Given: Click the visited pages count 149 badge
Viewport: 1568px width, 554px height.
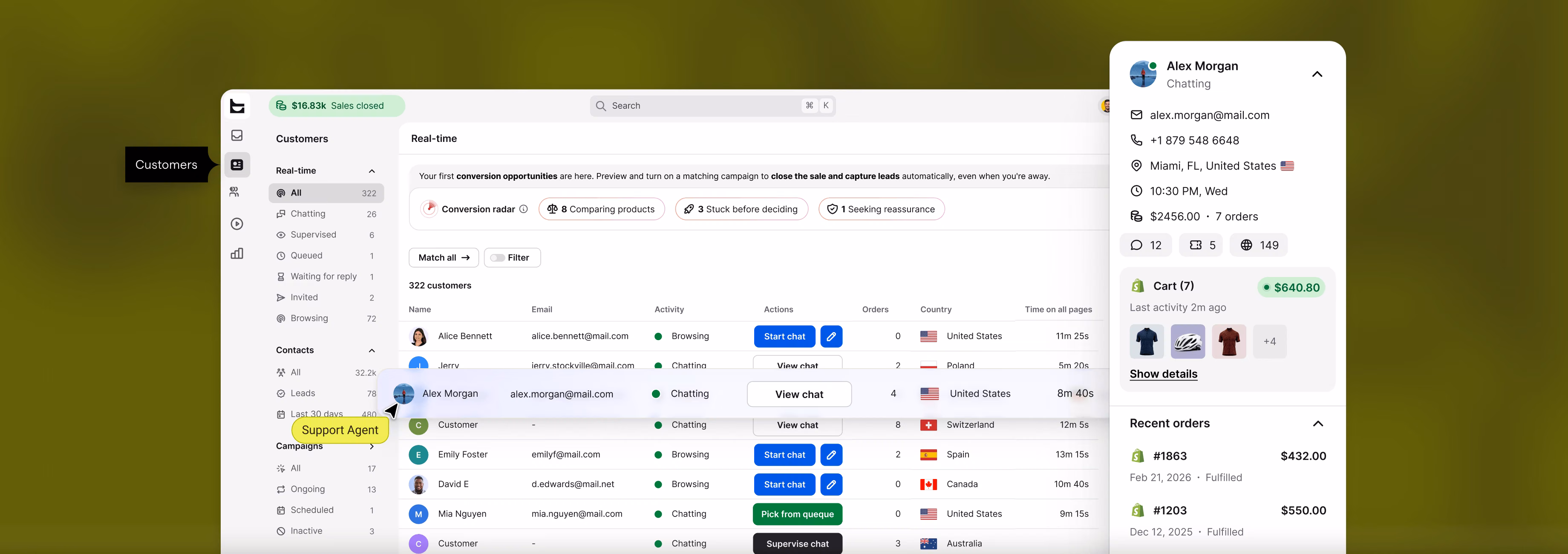Looking at the screenshot, I should coord(1259,245).
